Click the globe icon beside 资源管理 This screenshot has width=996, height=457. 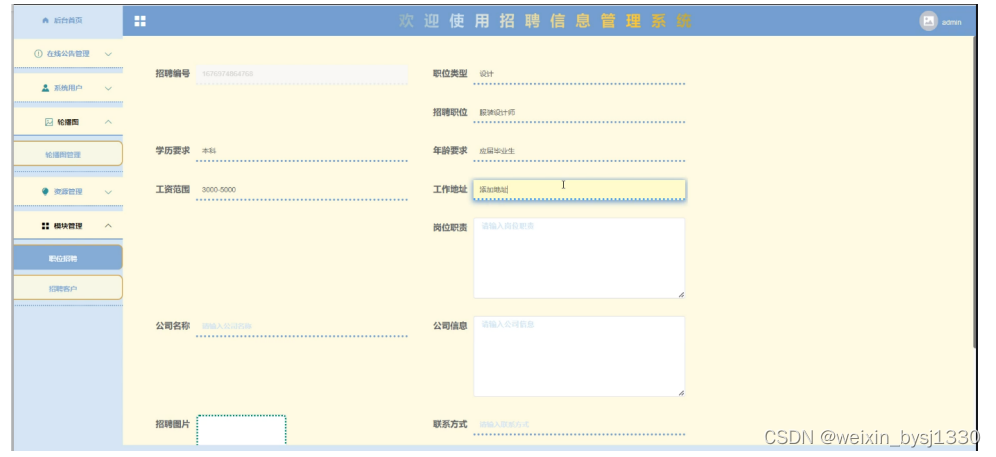coord(45,191)
